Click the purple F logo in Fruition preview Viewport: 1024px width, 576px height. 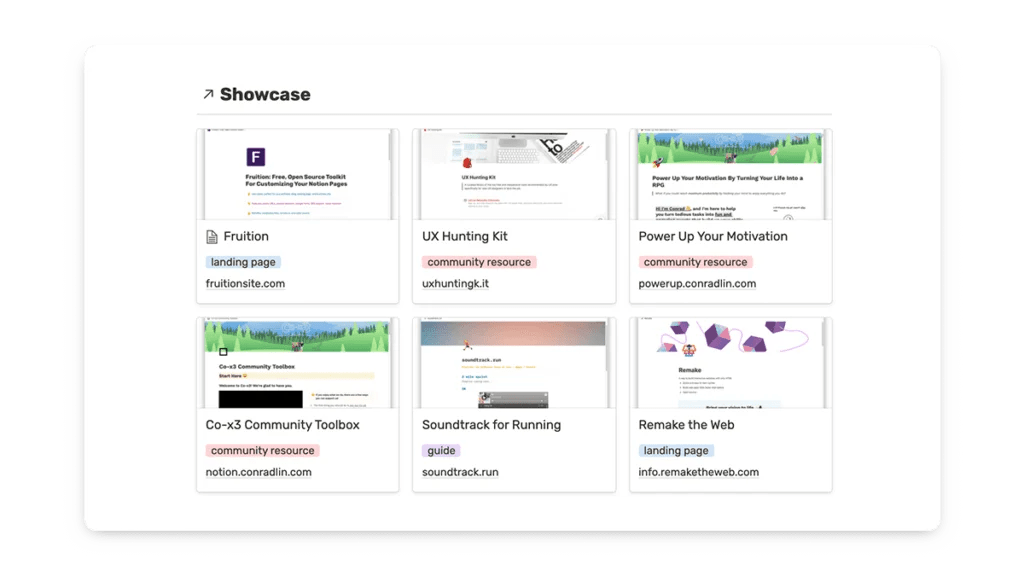tap(255, 157)
